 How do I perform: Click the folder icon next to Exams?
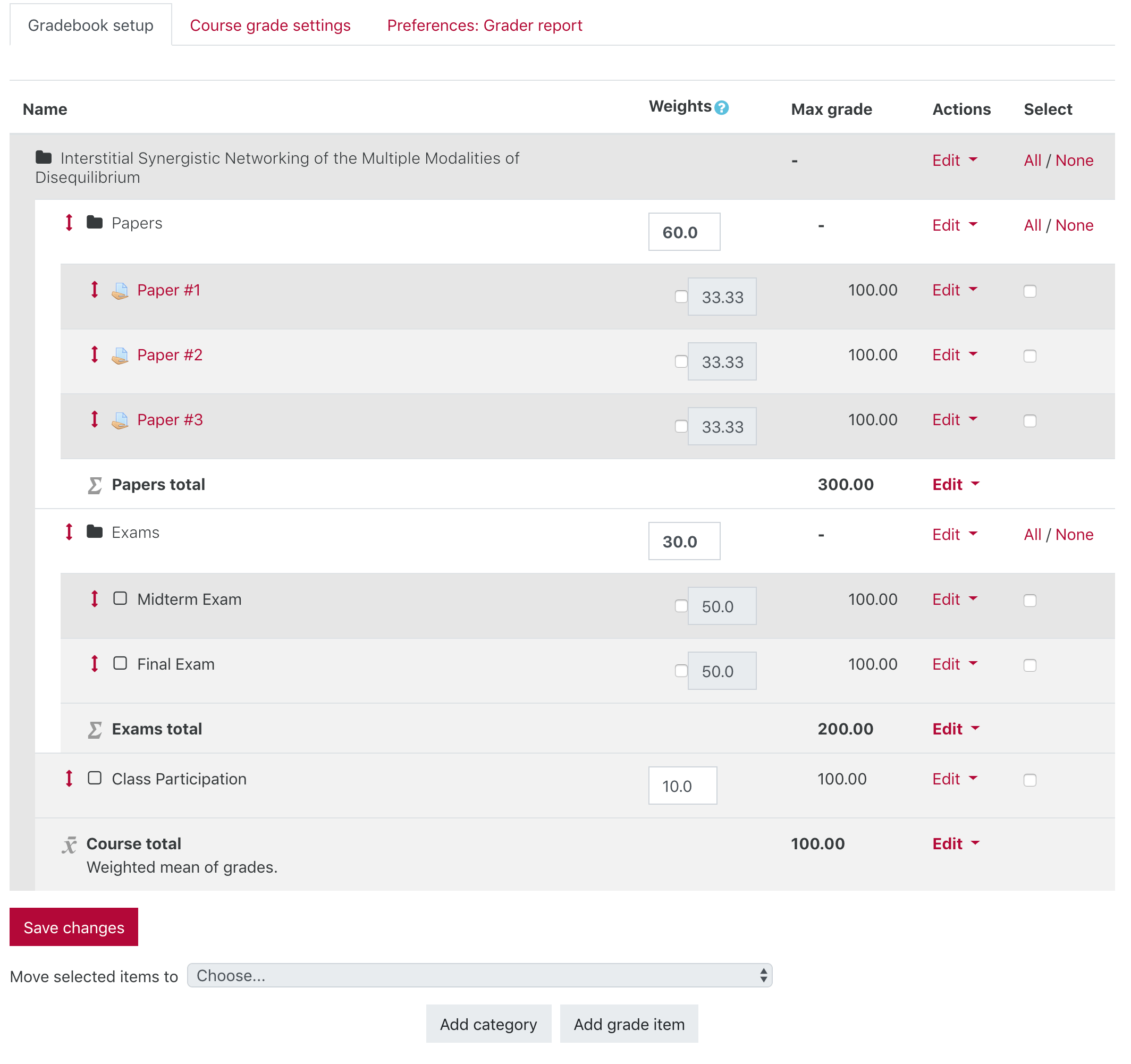[x=95, y=532]
